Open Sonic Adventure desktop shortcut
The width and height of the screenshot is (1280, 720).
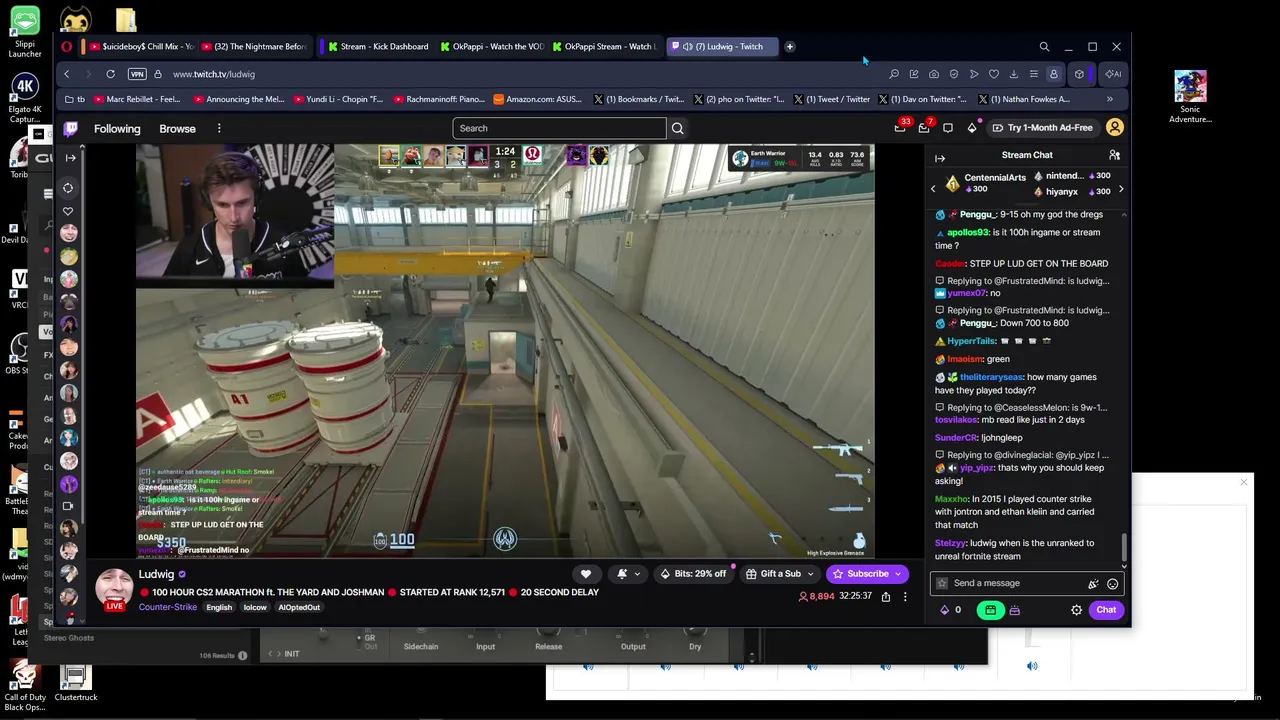1190,98
